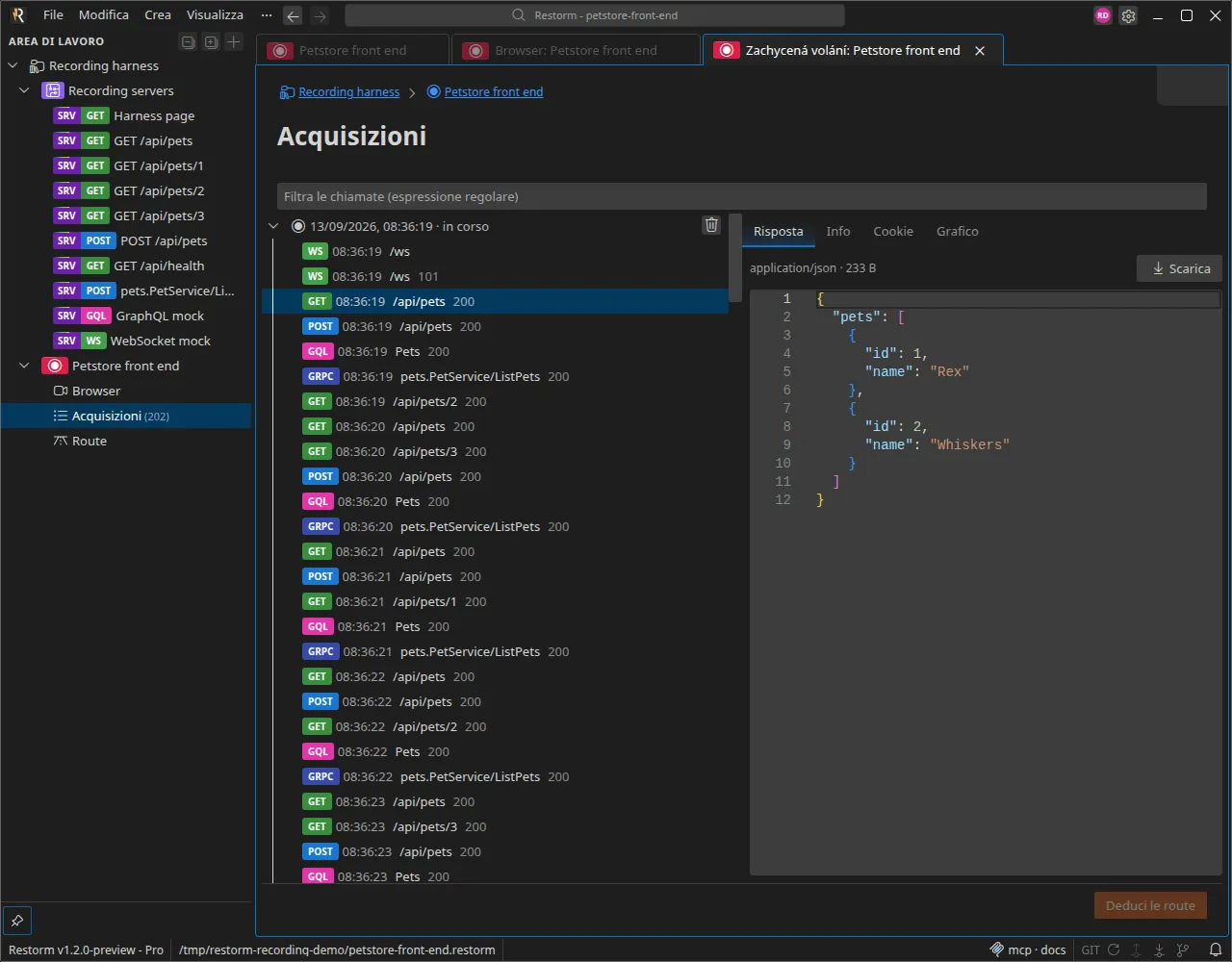The width and height of the screenshot is (1232, 962).
Task: Switch to the Browser: Petstore front end tab
Action: click(576, 51)
